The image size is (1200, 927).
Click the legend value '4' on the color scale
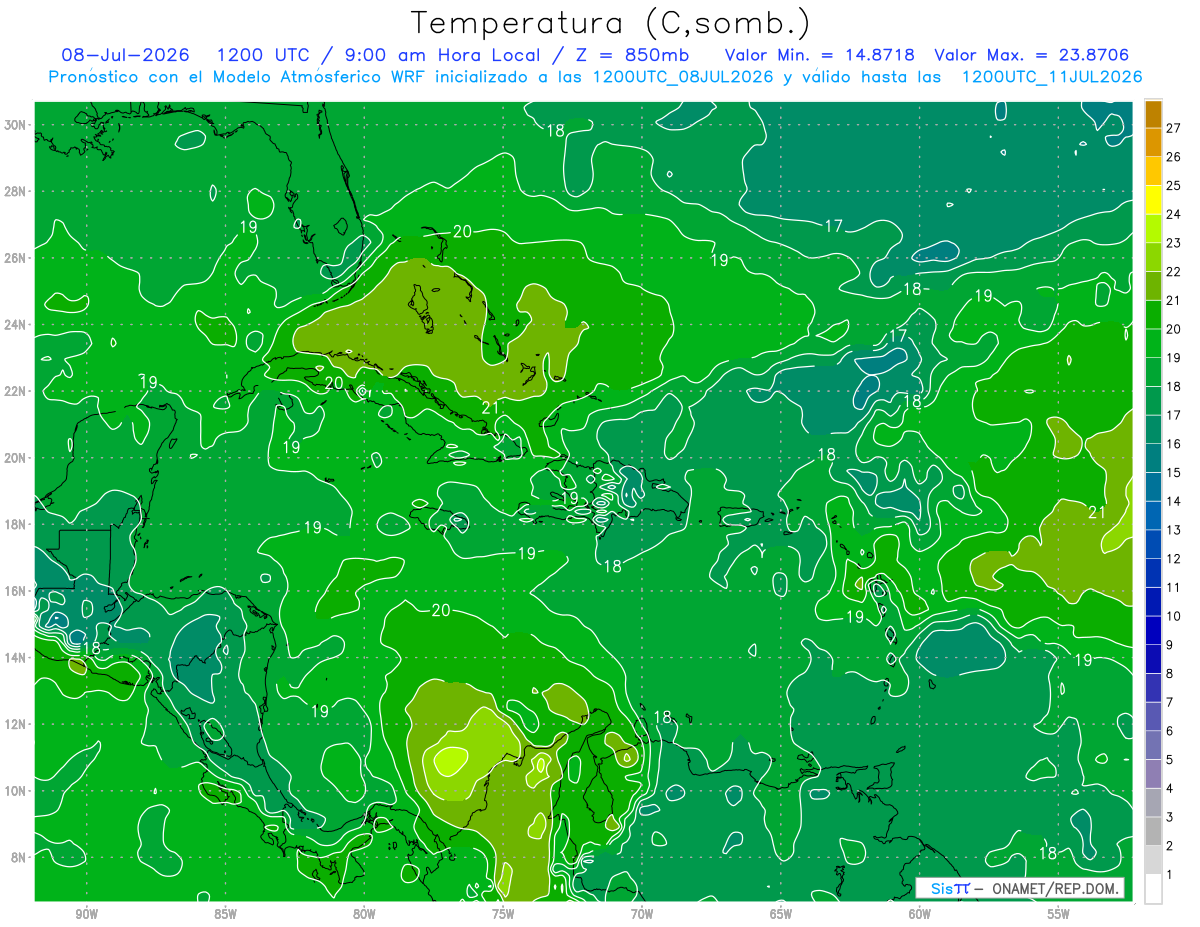click(1169, 789)
